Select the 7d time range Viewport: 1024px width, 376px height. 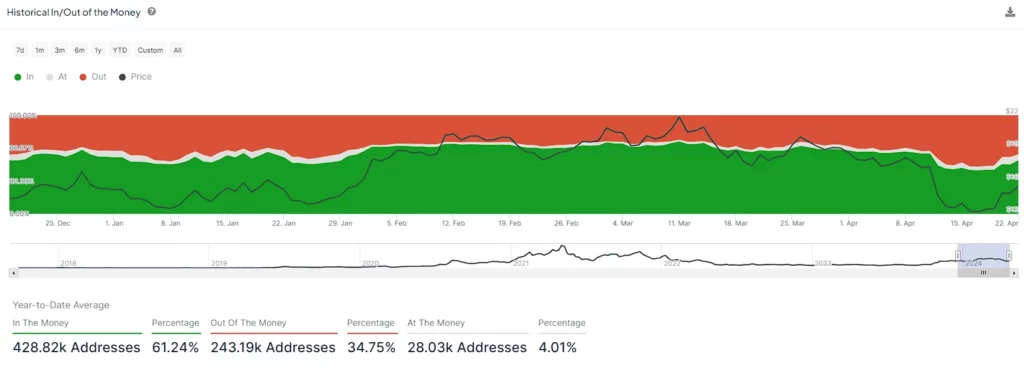[x=20, y=50]
